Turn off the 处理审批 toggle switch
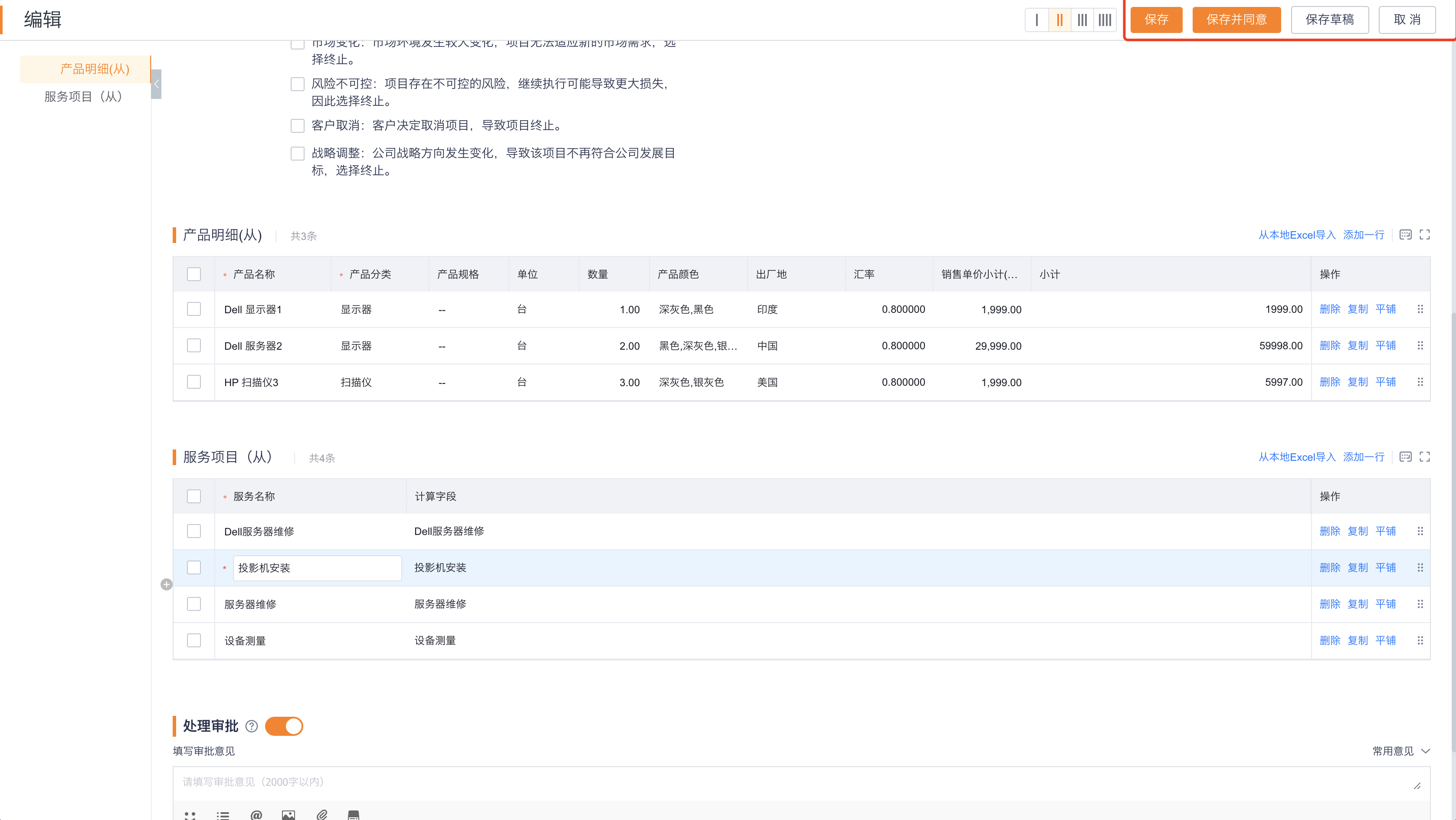Viewport: 1456px width, 820px height. tap(284, 726)
